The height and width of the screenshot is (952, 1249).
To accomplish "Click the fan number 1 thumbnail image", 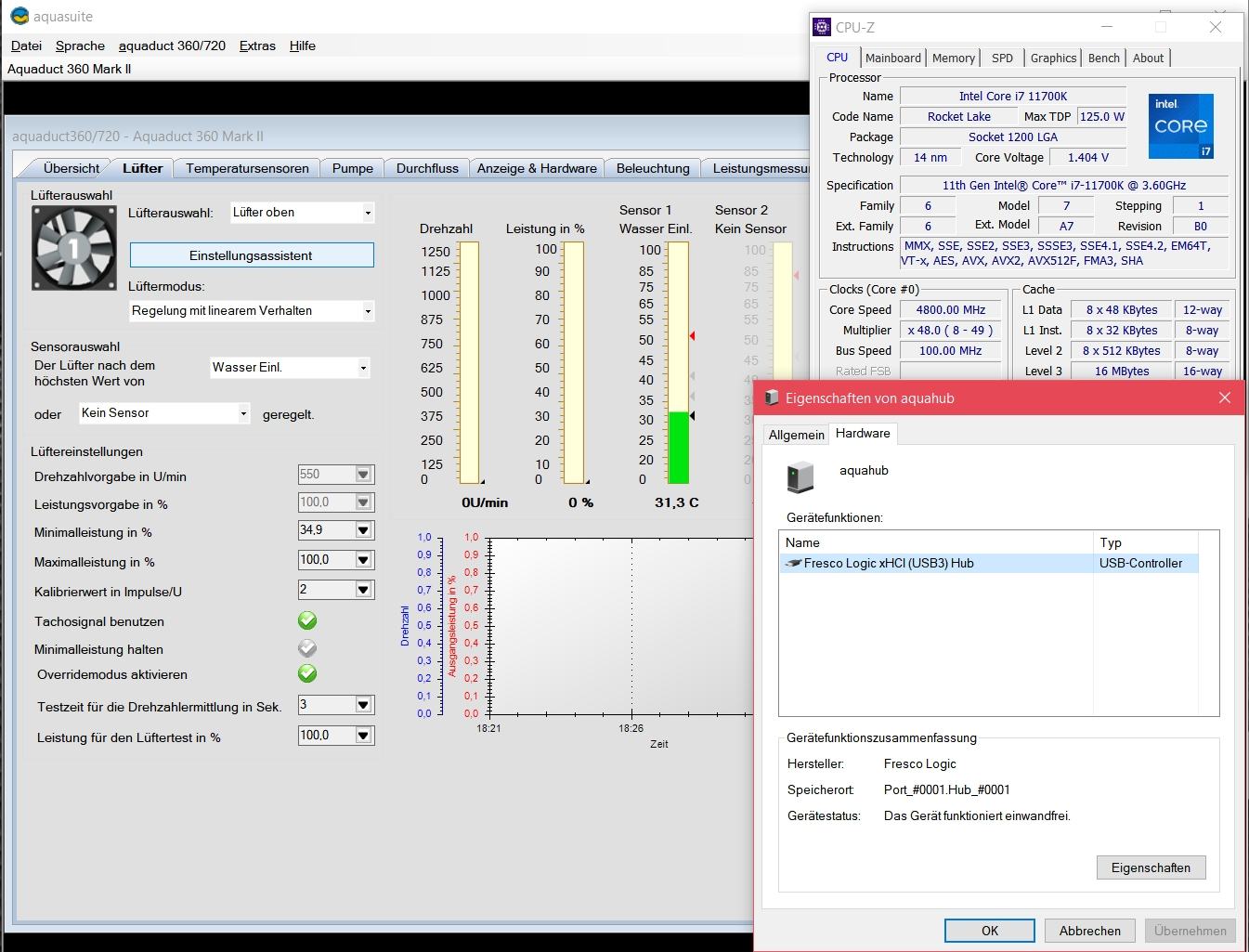I will click(73, 247).
